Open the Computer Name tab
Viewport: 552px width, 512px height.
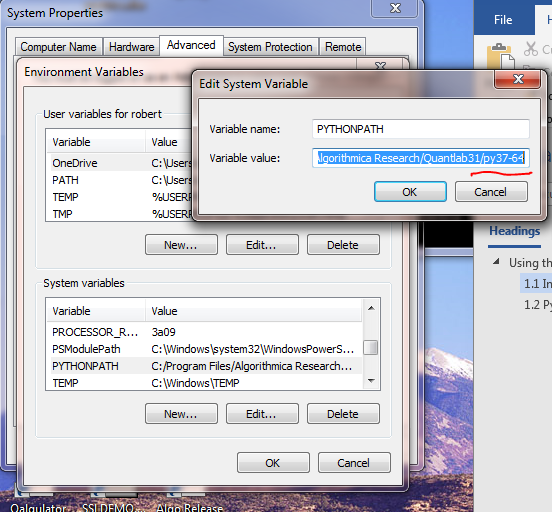[x=58, y=47]
